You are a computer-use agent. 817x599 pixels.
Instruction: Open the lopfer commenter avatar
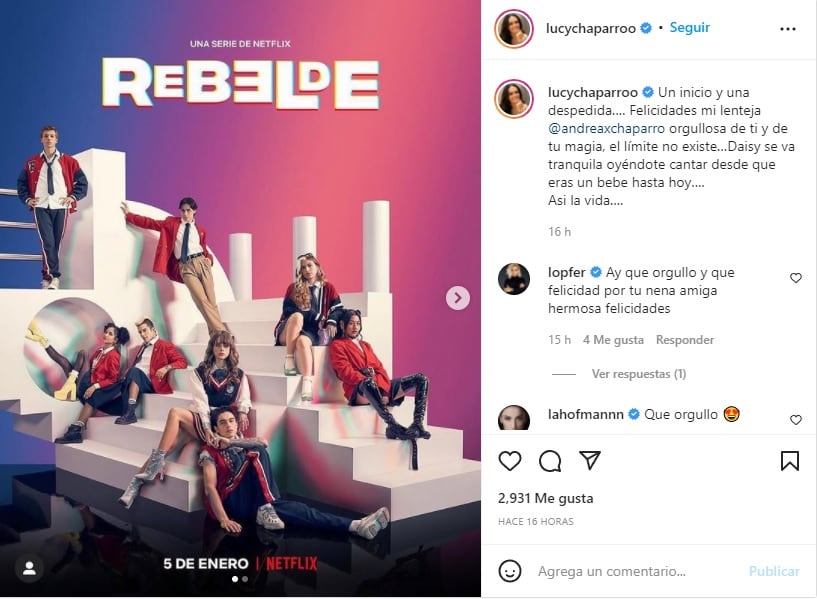coord(514,279)
